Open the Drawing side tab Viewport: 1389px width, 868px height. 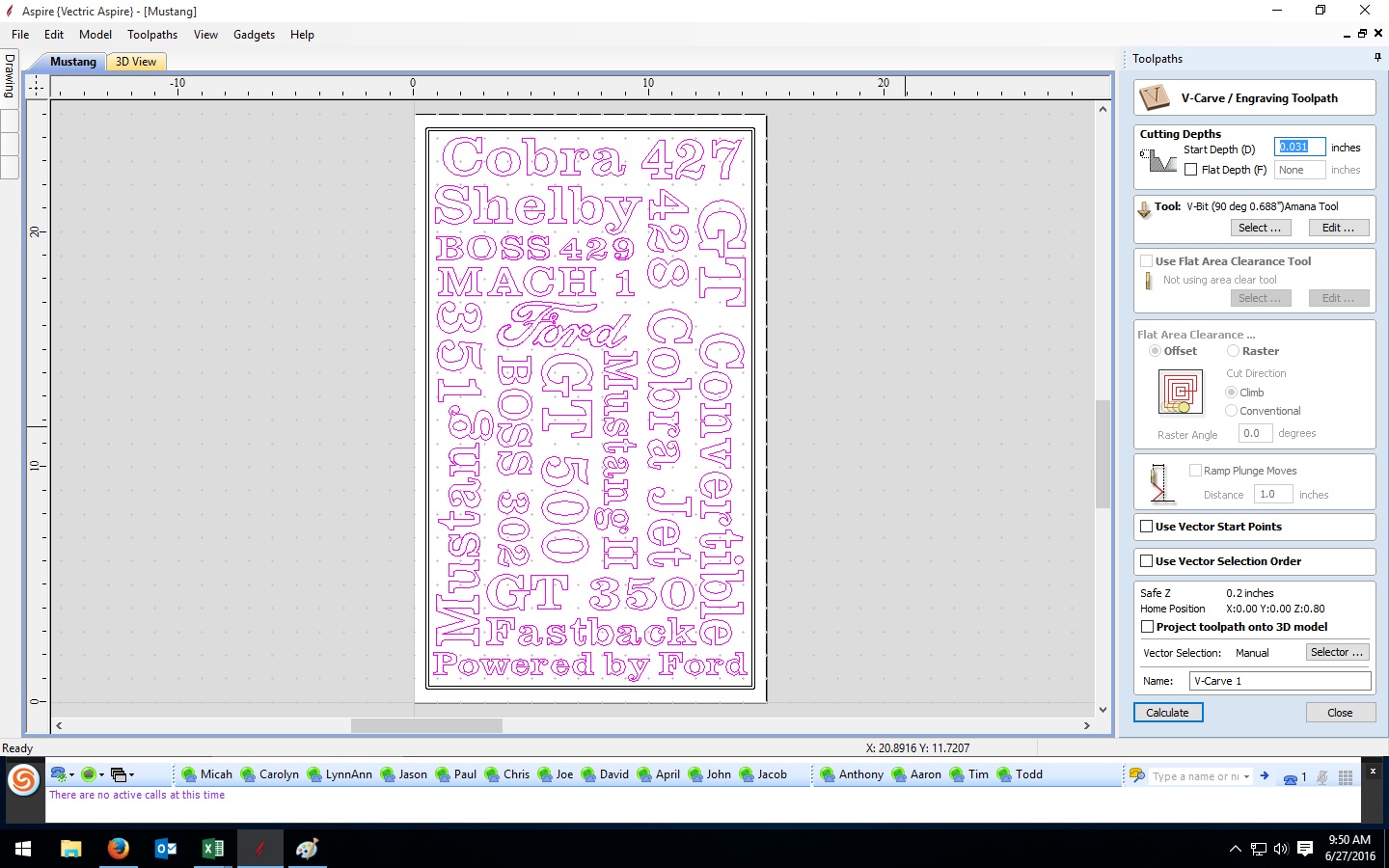10,75
